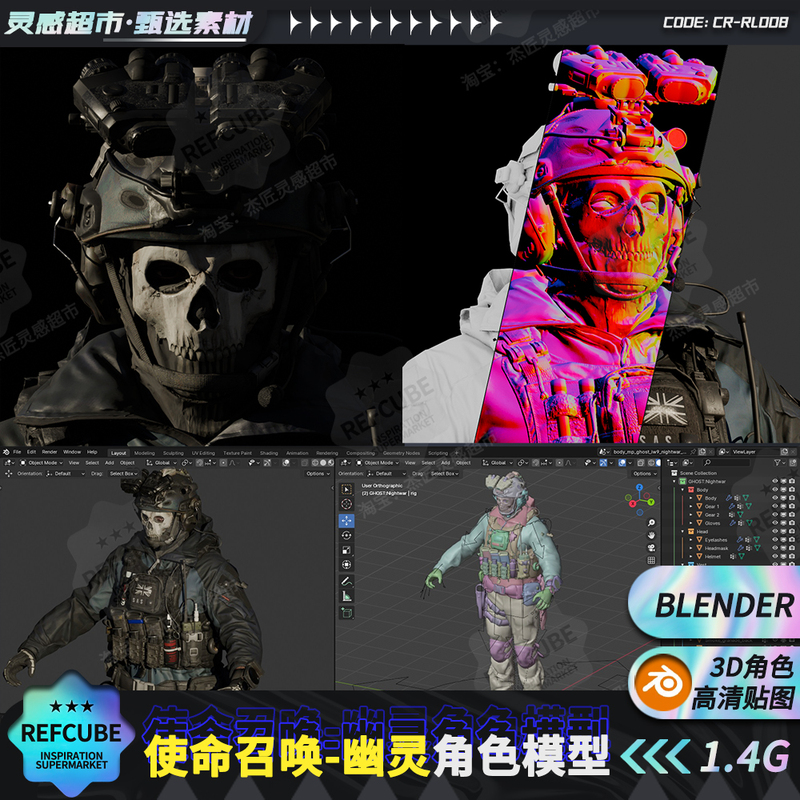The width and height of the screenshot is (800, 800).
Task: Click new ViewLayer icon in header
Action: pyautogui.click(x=785, y=452)
